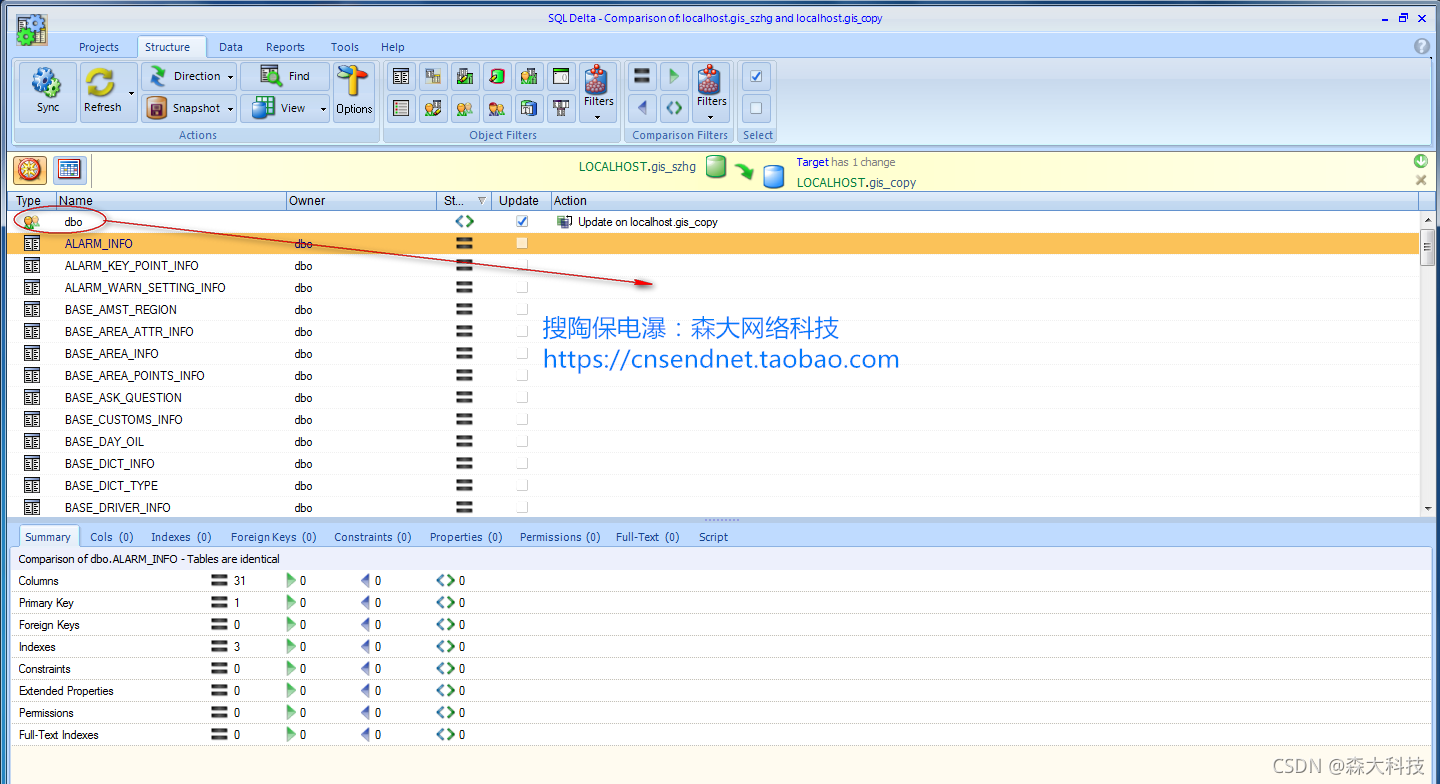Click 'Update on localhost.gis_copy' action text

(x=647, y=222)
